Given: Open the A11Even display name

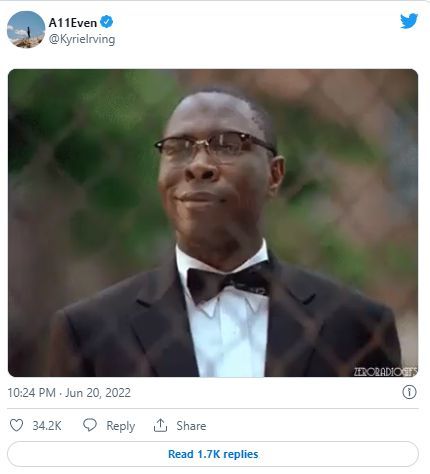Looking at the screenshot, I should tap(73, 23).
